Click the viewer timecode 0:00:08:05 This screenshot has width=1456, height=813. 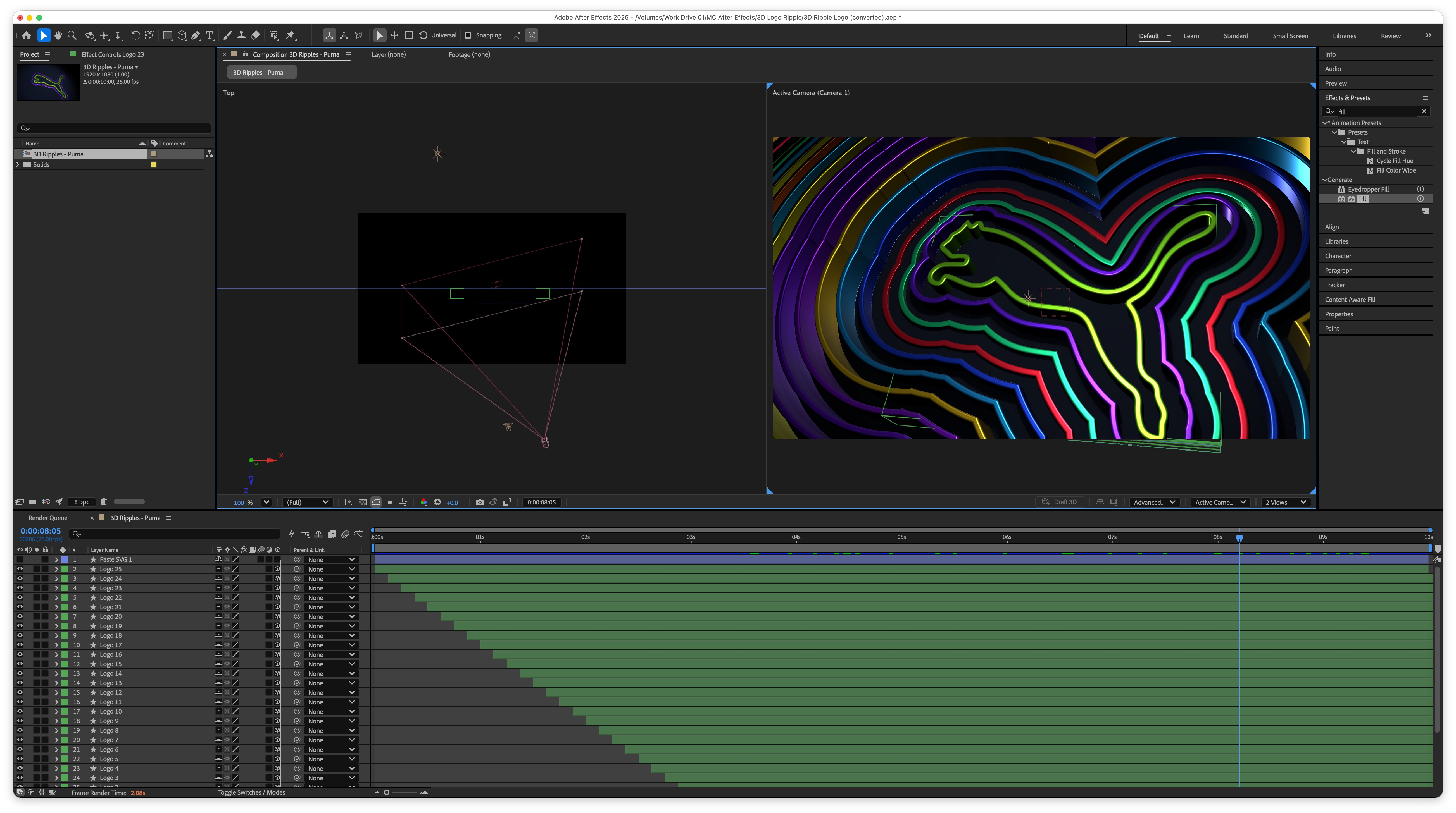(541, 502)
